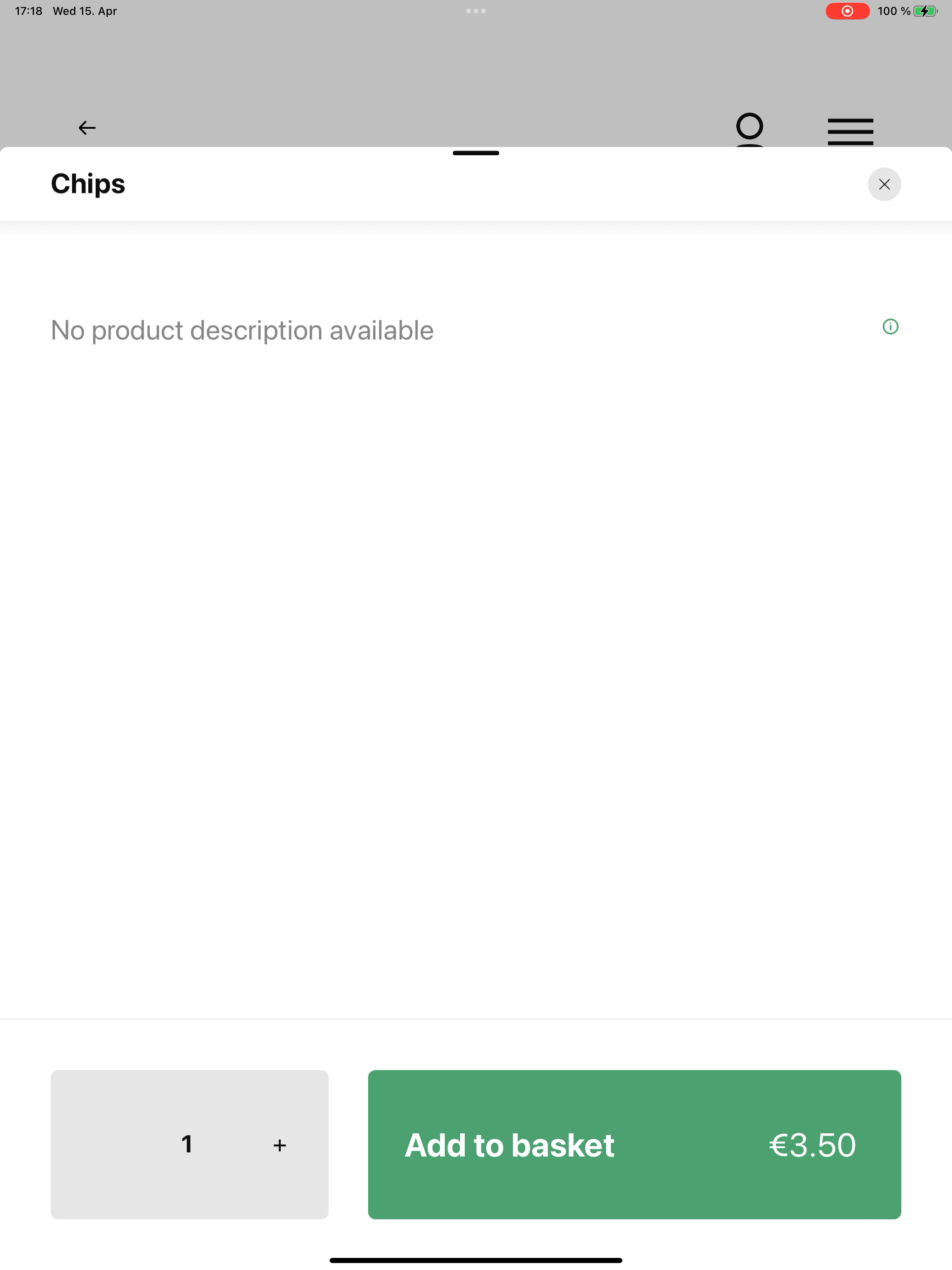Tap the bottom home indicator bar
Image resolution: width=952 pixels, height=1270 pixels.
coord(476,1260)
